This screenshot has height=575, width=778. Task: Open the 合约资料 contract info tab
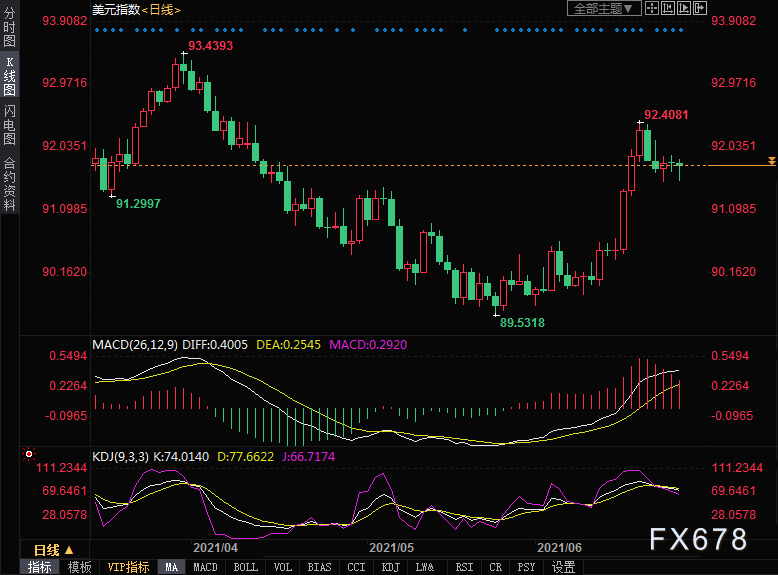pyautogui.click(x=9, y=183)
